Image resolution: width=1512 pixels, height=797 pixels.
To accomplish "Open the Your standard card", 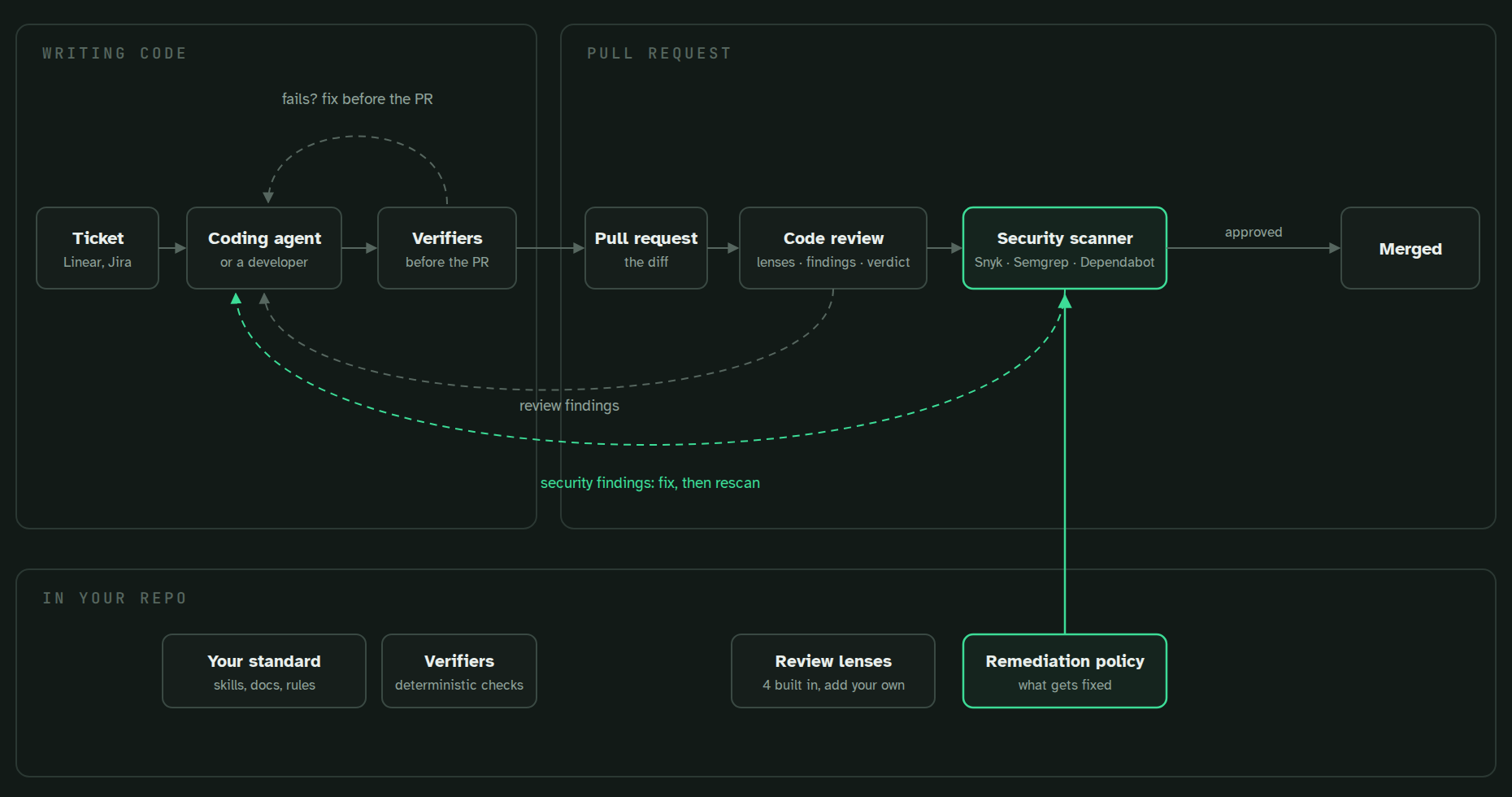I will tap(264, 671).
